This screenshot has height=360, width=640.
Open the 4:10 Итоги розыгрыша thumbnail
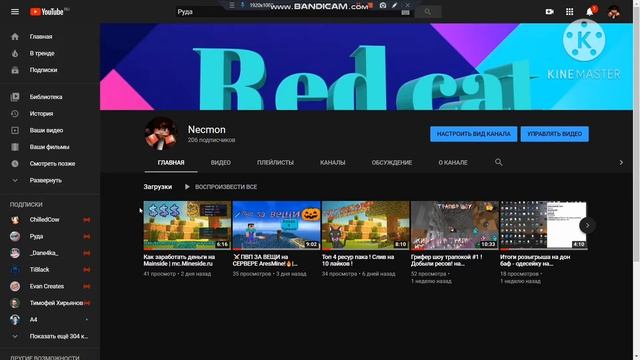[544, 225]
